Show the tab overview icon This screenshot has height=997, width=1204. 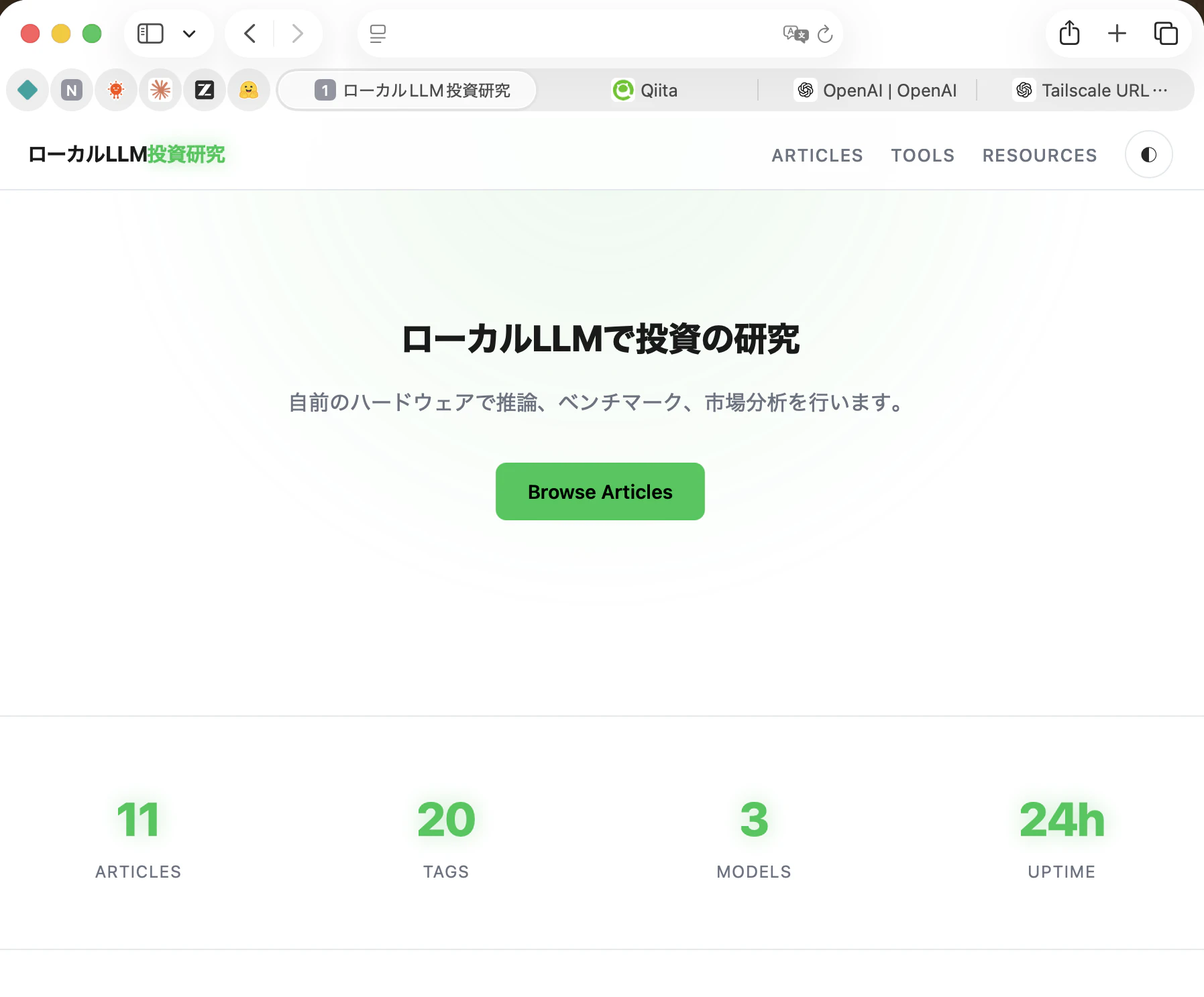[x=1166, y=34]
